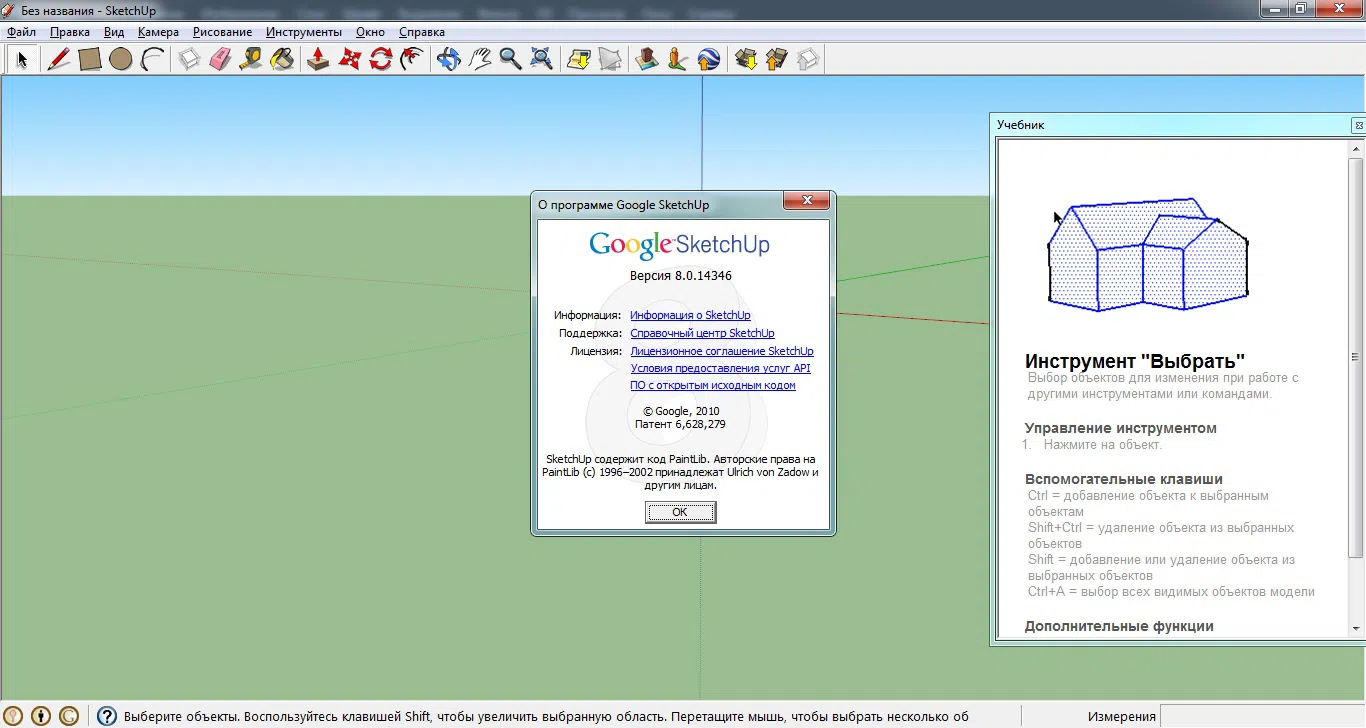Click the Zoom Extents icon
This screenshot has height=728, width=1366.
[541, 59]
